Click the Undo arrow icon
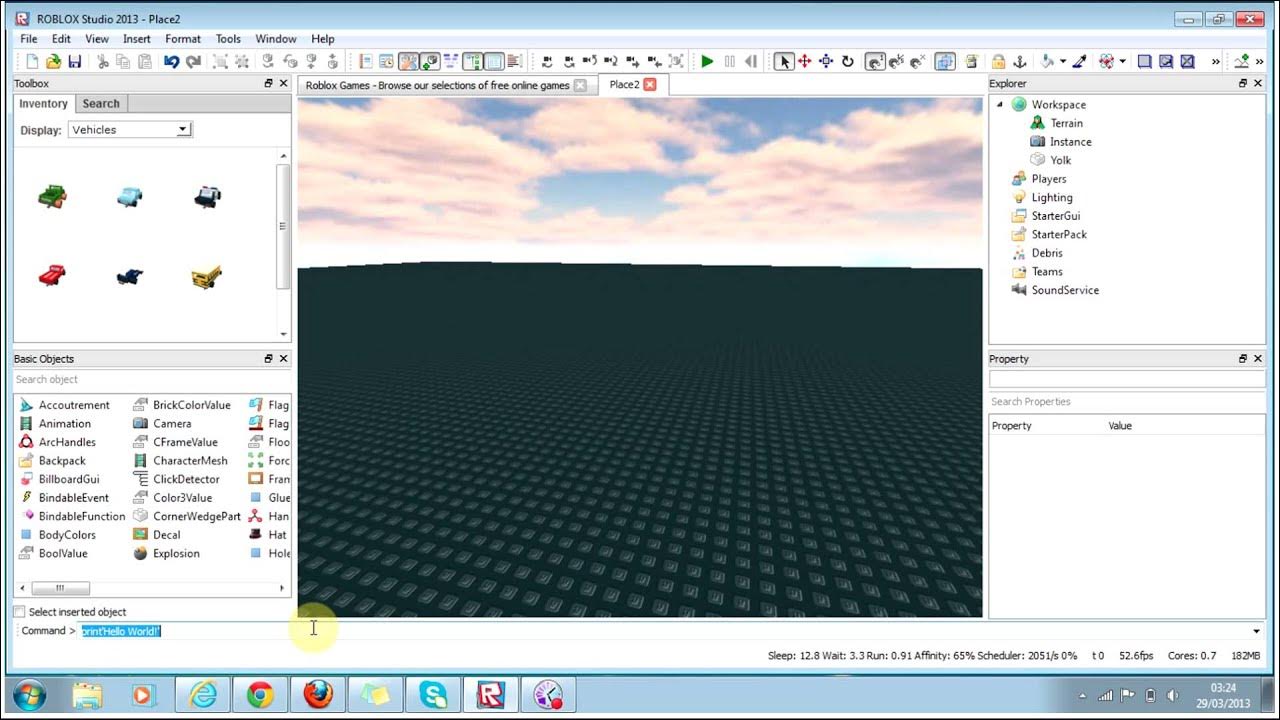Image resolution: width=1280 pixels, height=720 pixels. [171, 61]
